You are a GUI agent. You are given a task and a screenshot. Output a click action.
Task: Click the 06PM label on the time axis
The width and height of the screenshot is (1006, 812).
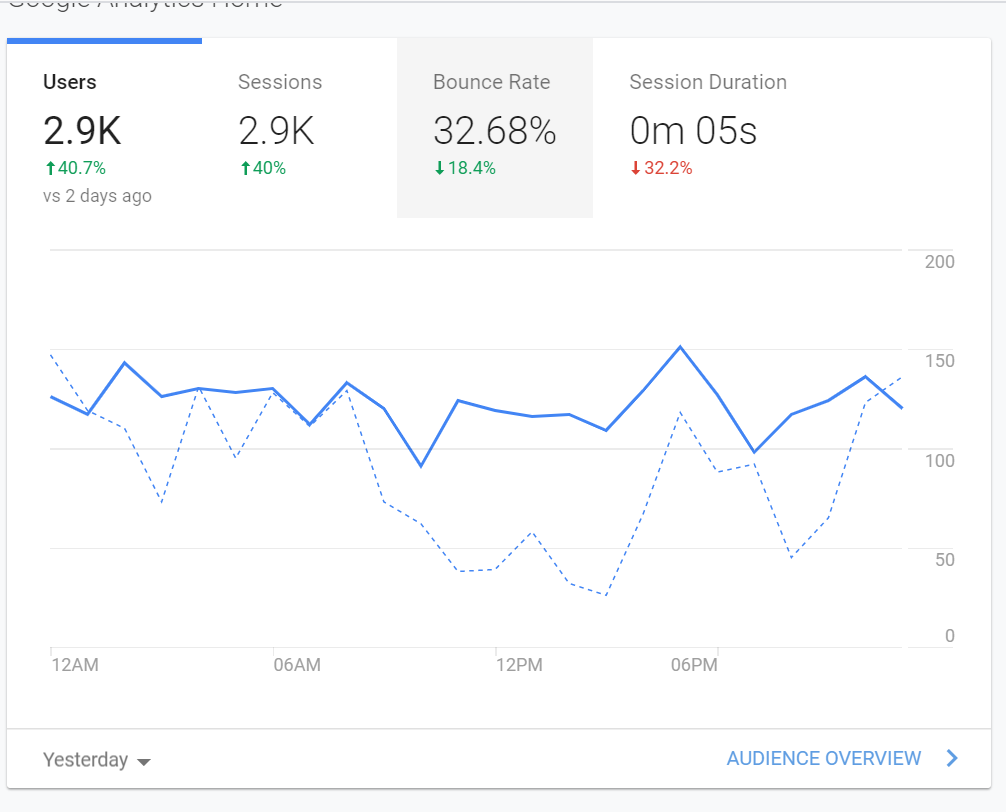pyautogui.click(x=693, y=665)
